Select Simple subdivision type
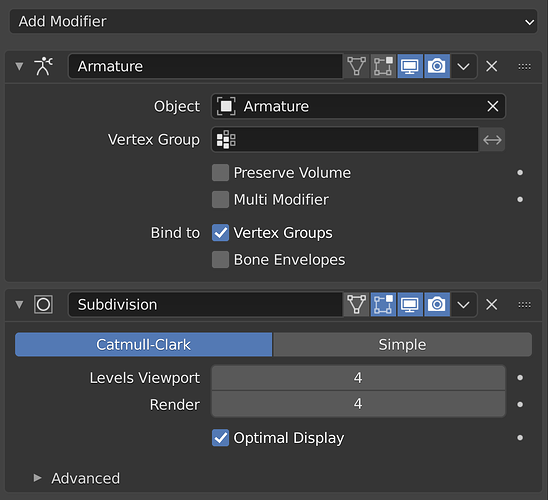Screen dimensions: 548x500 point(402,345)
